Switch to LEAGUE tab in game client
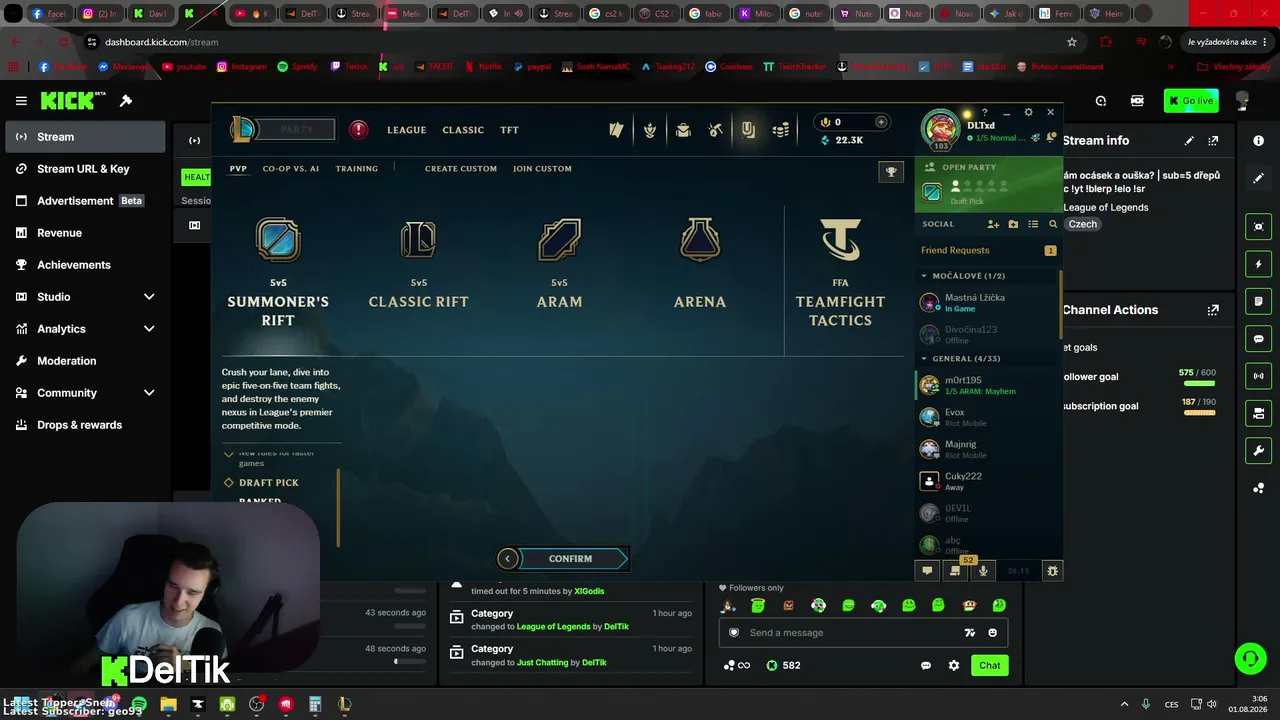 click(x=406, y=130)
